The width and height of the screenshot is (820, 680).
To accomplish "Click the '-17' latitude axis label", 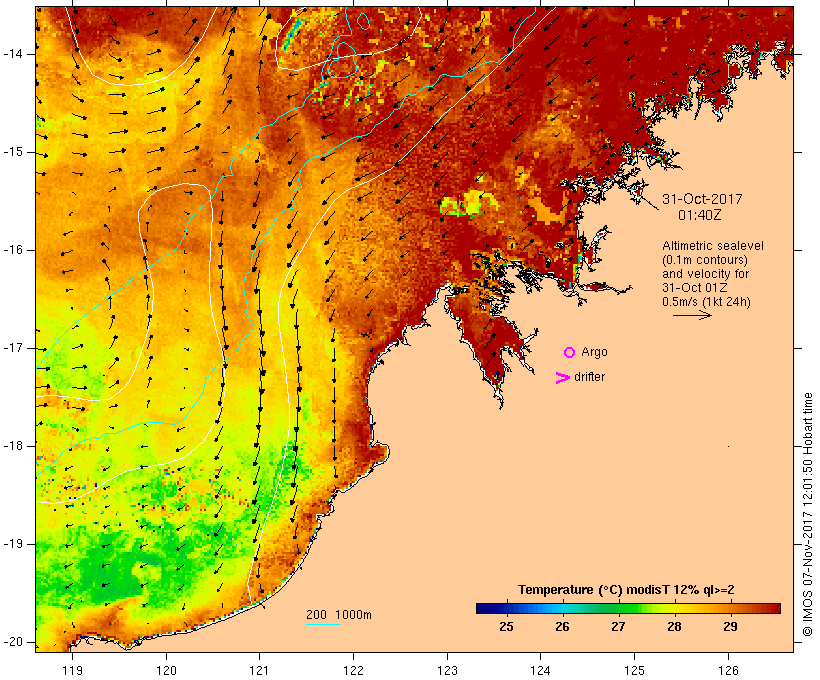I will [12, 348].
